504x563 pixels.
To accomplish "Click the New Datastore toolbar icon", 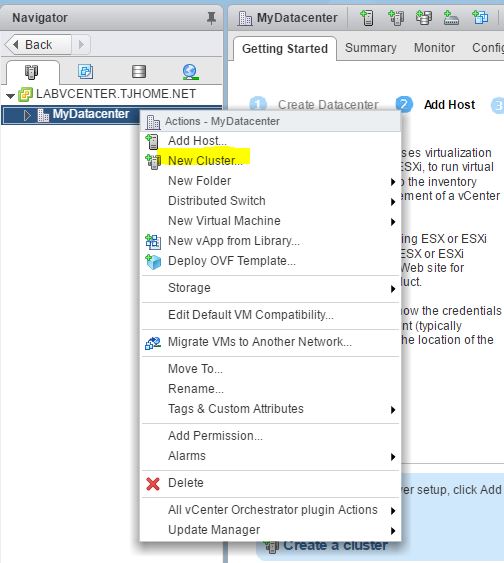I will pyautogui.click(x=424, y=18).
